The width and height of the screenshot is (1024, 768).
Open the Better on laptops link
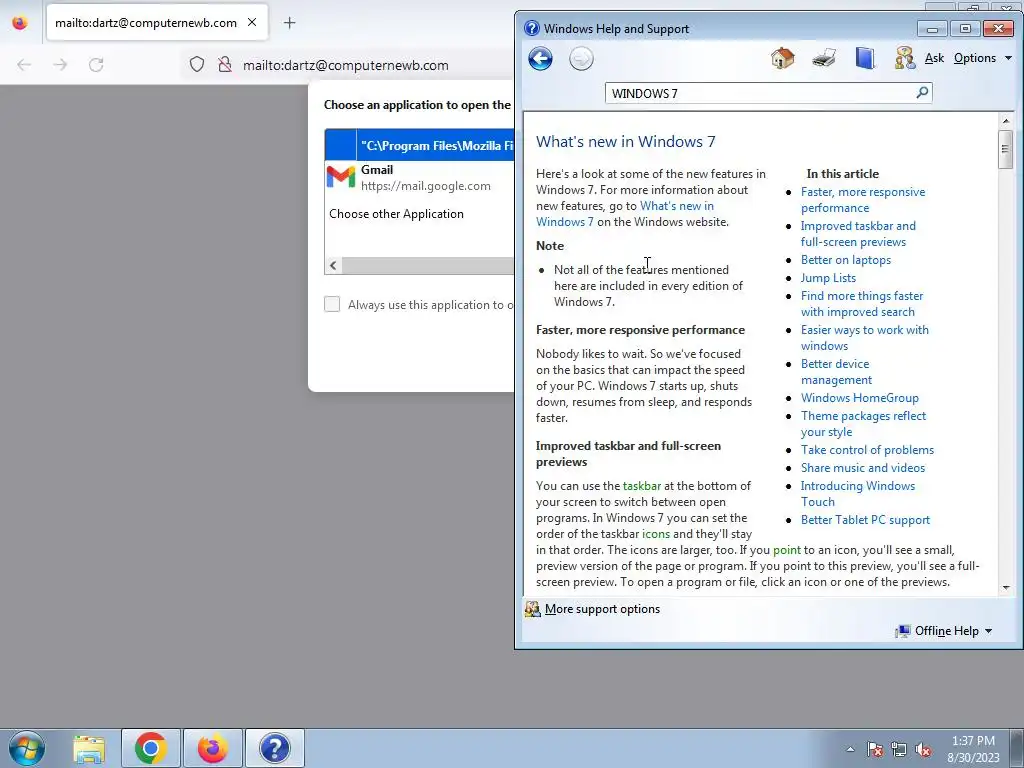pyautogui.click(x=846, y=259)
